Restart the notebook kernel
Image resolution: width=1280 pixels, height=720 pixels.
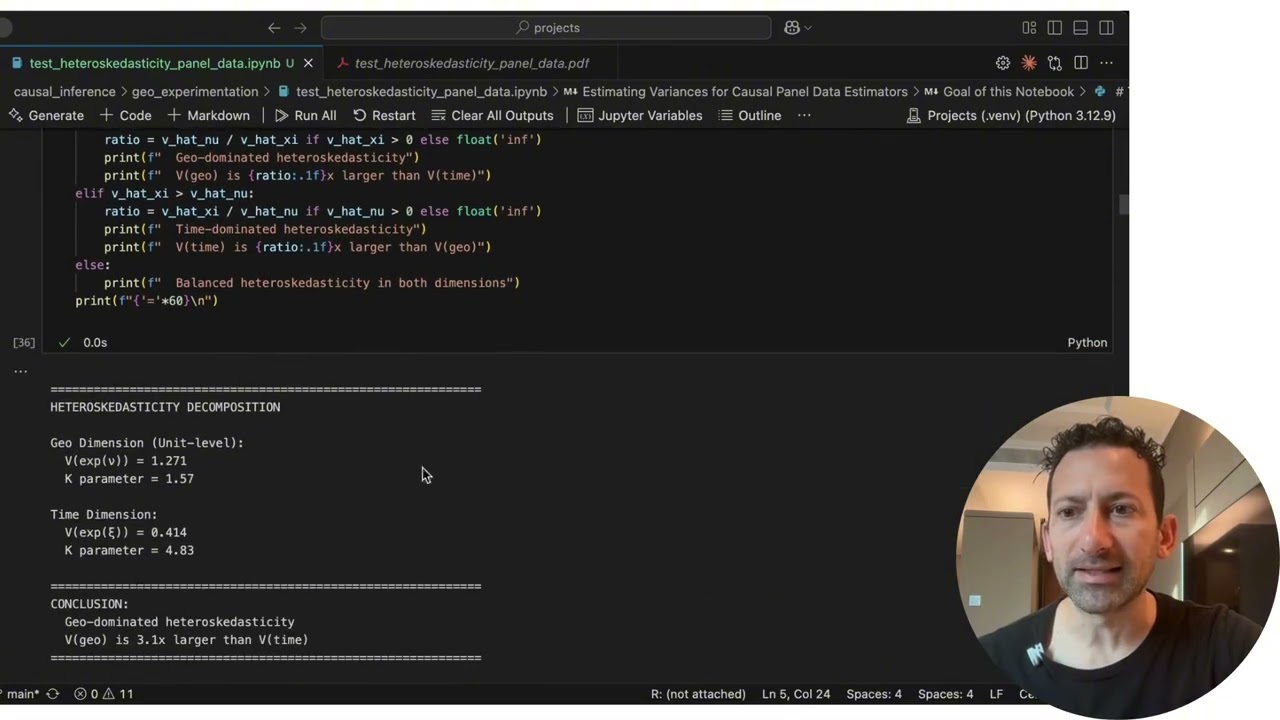pyautogui.click(x=384, y=115)
